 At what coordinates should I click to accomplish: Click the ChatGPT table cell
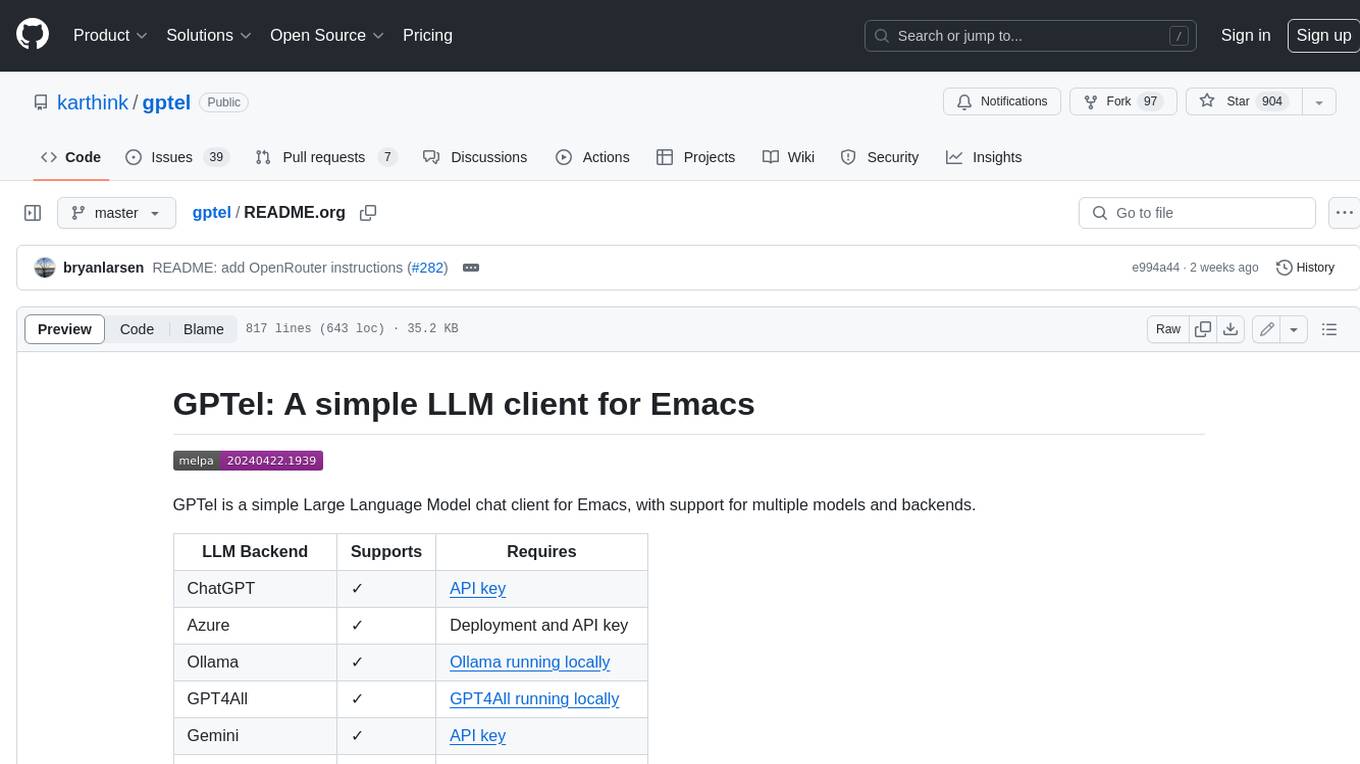tap(255, 588)
